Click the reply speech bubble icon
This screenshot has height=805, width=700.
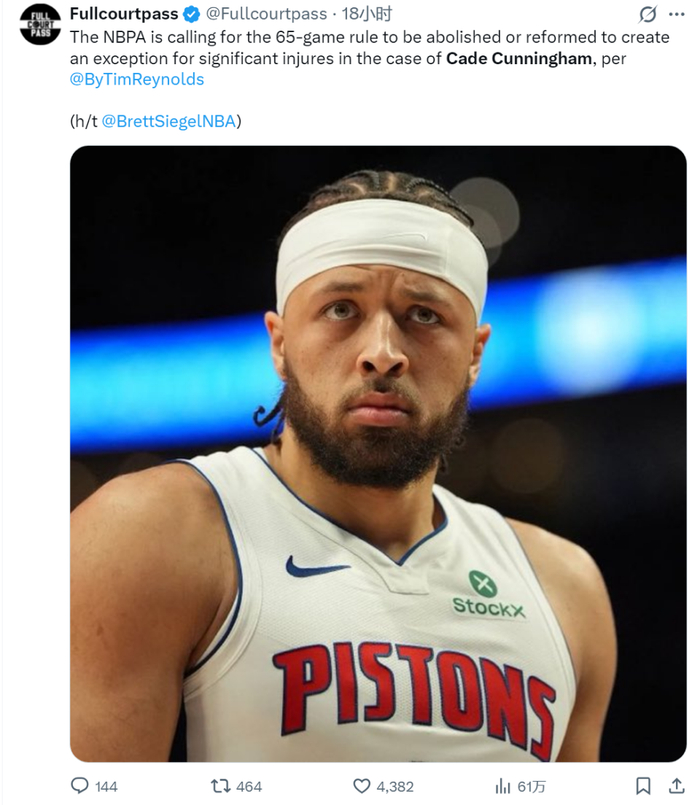click(x=80, y=786)
